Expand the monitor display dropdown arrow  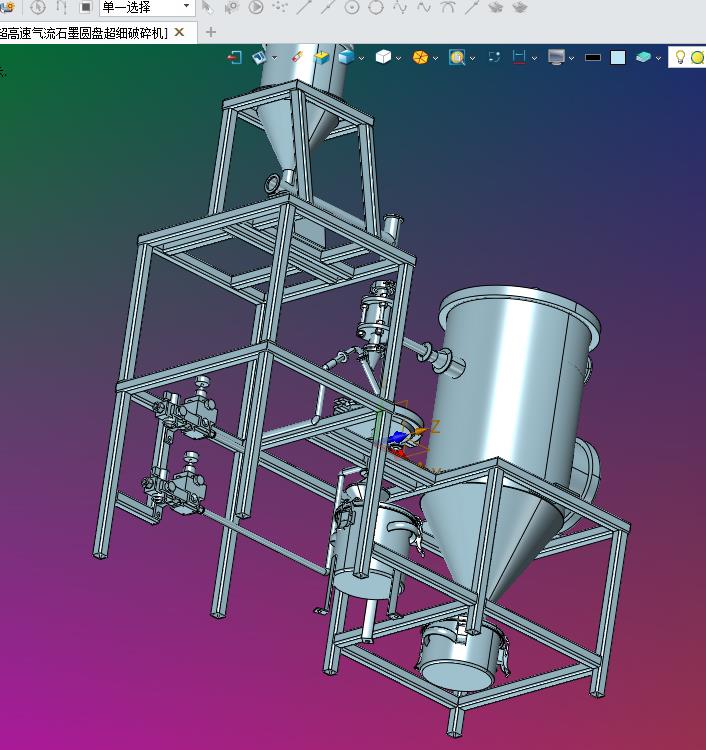tap(571, 58)
